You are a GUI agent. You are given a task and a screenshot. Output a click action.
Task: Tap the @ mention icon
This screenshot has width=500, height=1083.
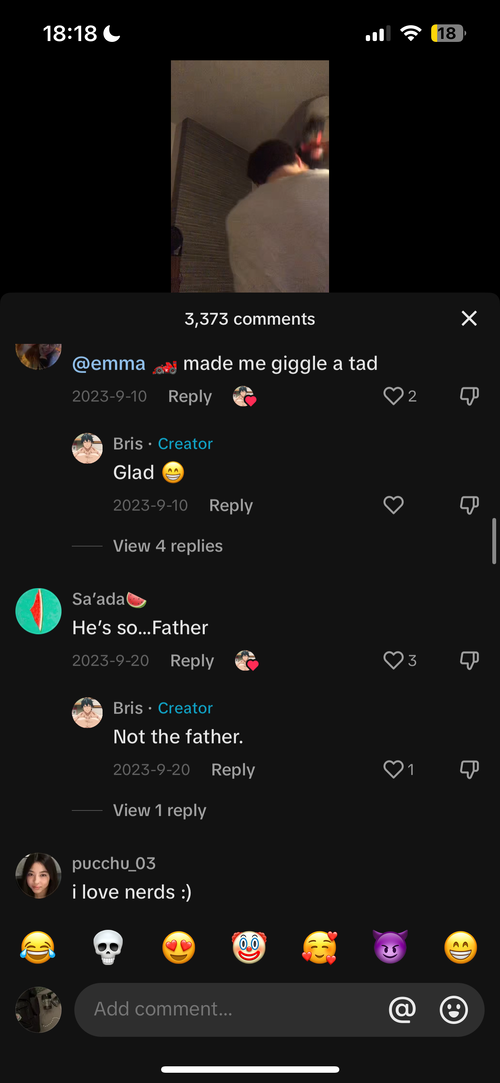tap(403, 1010)
